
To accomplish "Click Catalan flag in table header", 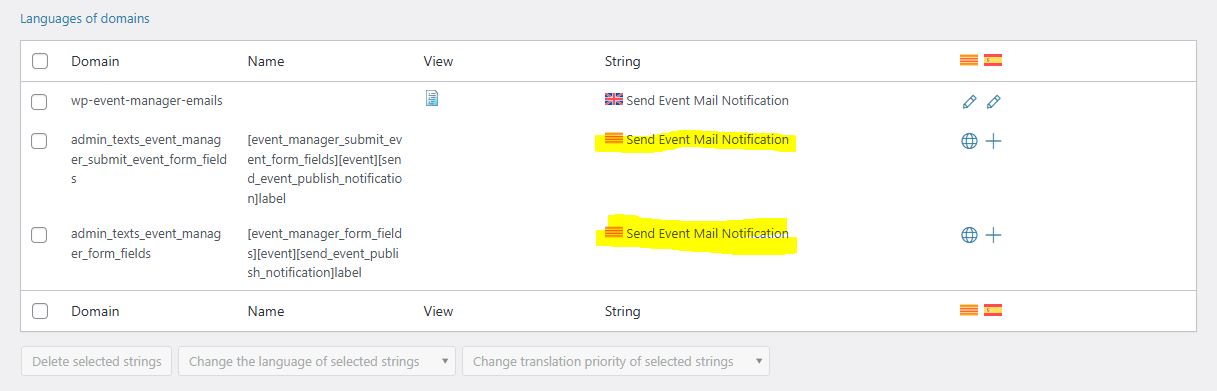I will pos(969,60).
